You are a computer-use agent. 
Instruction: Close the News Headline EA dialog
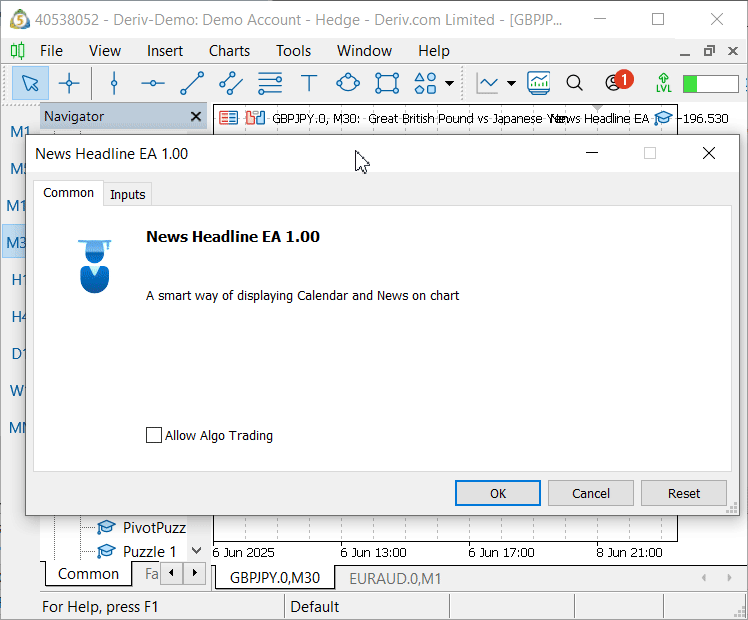[x=709, y=153]
